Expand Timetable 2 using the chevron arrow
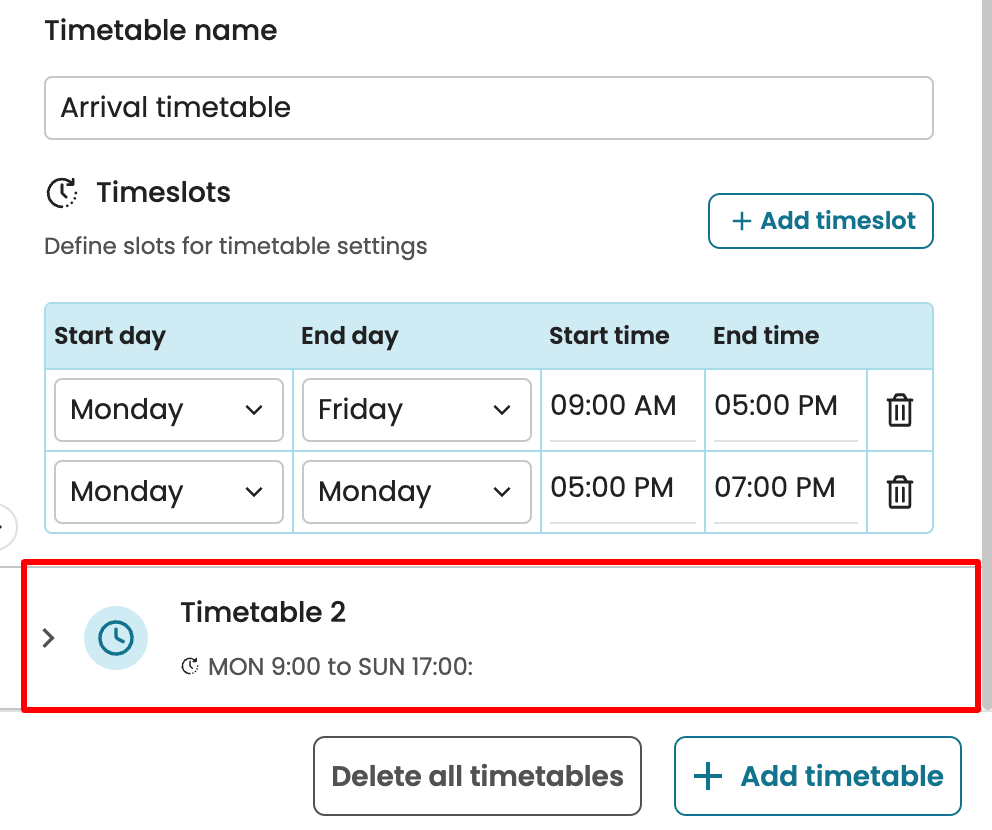The width and height of the screenshot is (992, 830). coord(48,638)
